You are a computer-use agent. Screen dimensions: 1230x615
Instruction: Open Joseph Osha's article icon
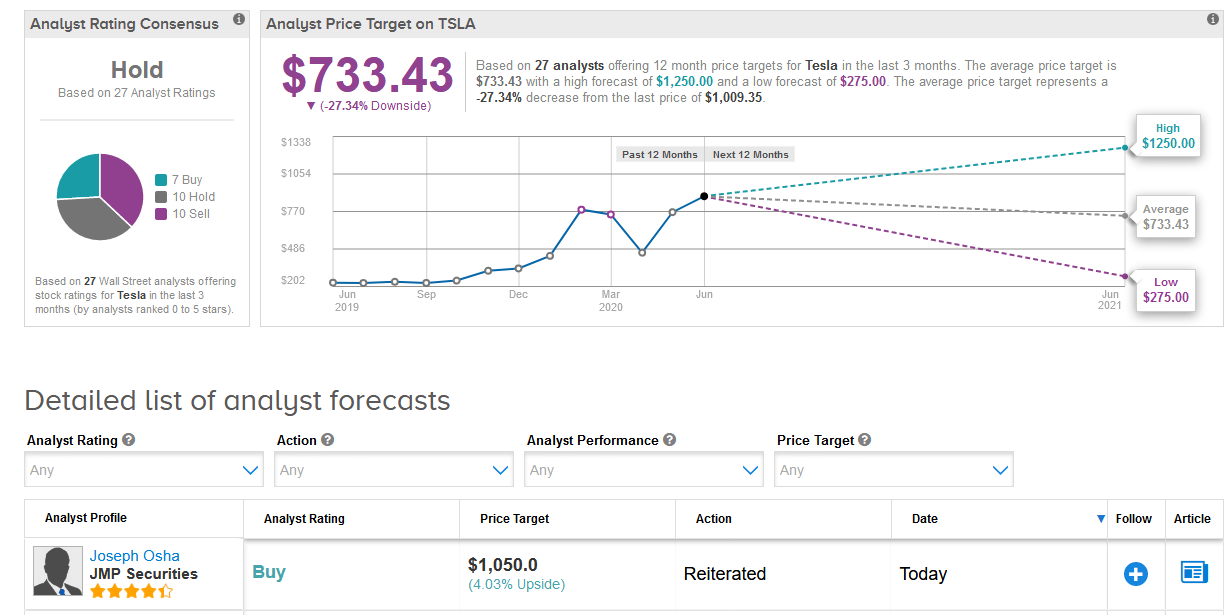tap(1194, 572)
